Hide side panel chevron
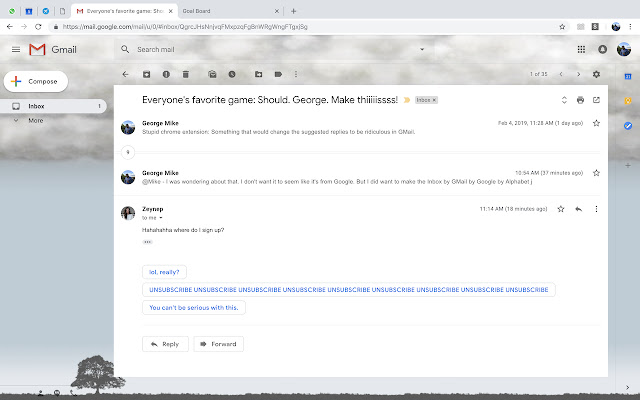The image size is (640, 400). pyautogui.click(x=627, y=387)
